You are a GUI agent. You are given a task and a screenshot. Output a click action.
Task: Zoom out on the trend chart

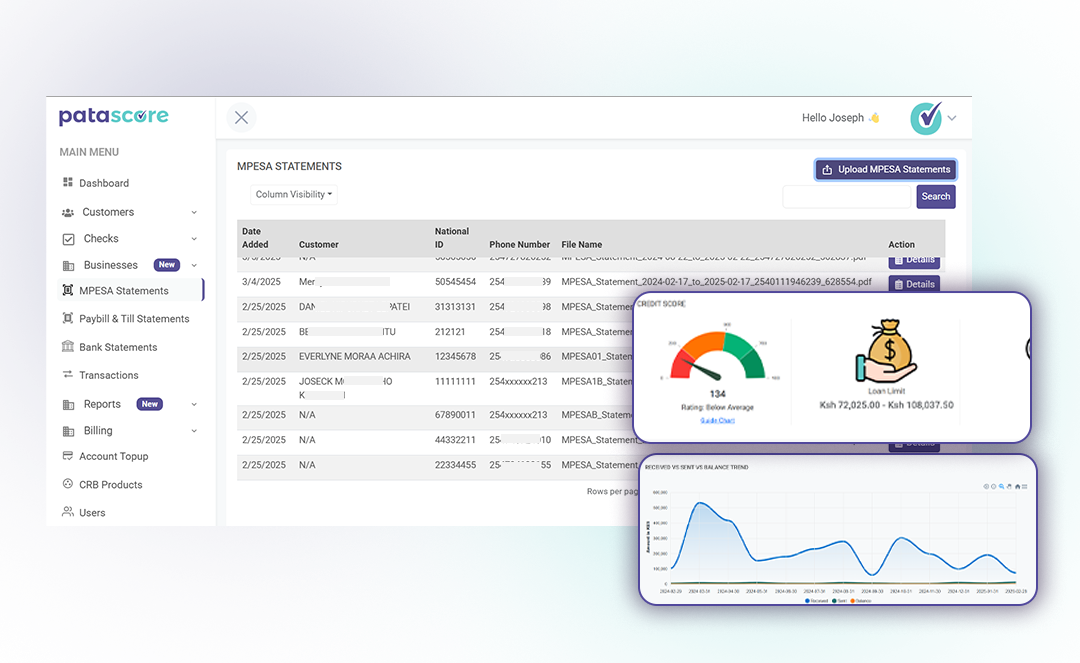(993, 486)
